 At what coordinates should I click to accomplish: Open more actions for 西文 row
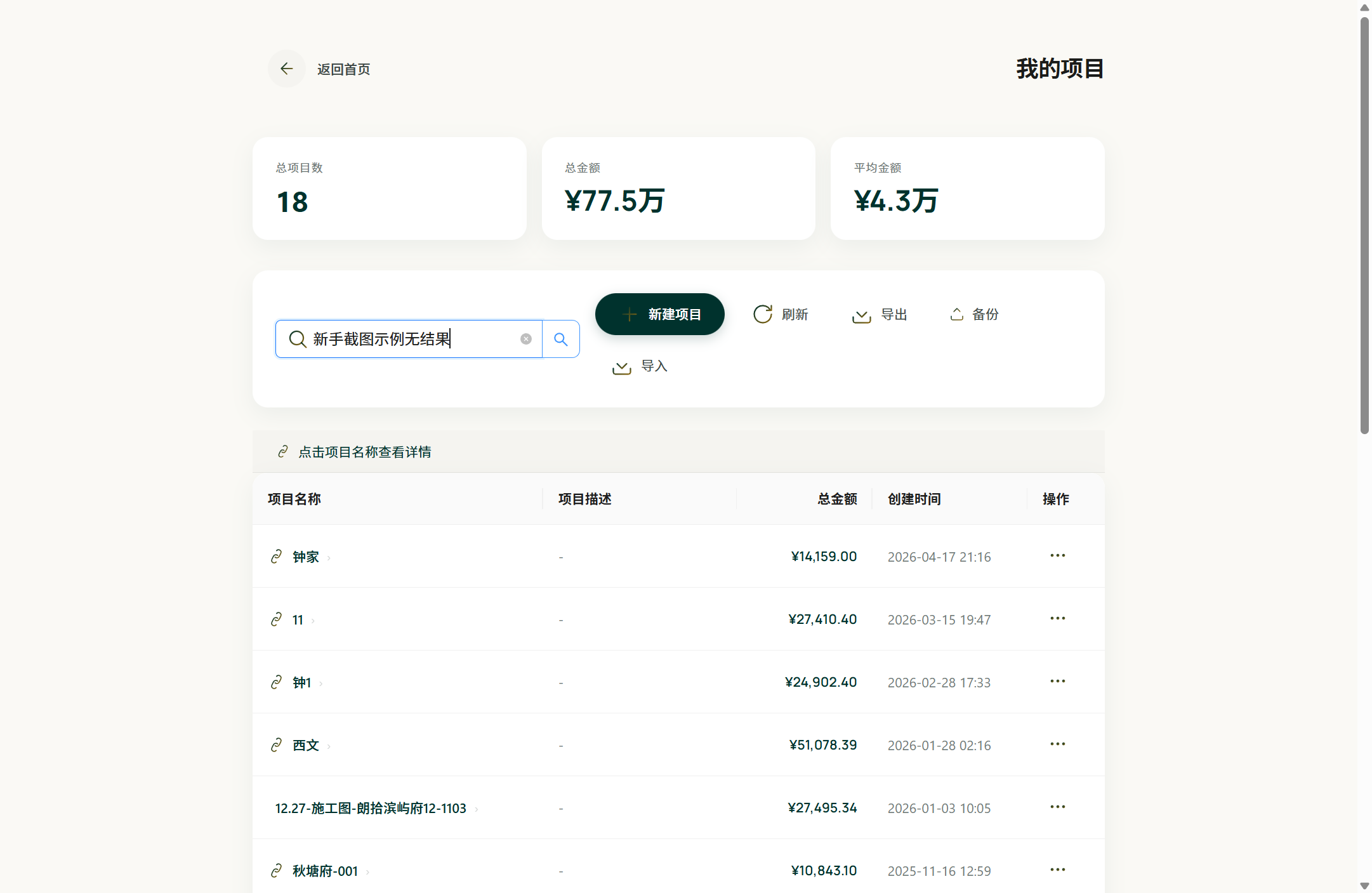1057,744
